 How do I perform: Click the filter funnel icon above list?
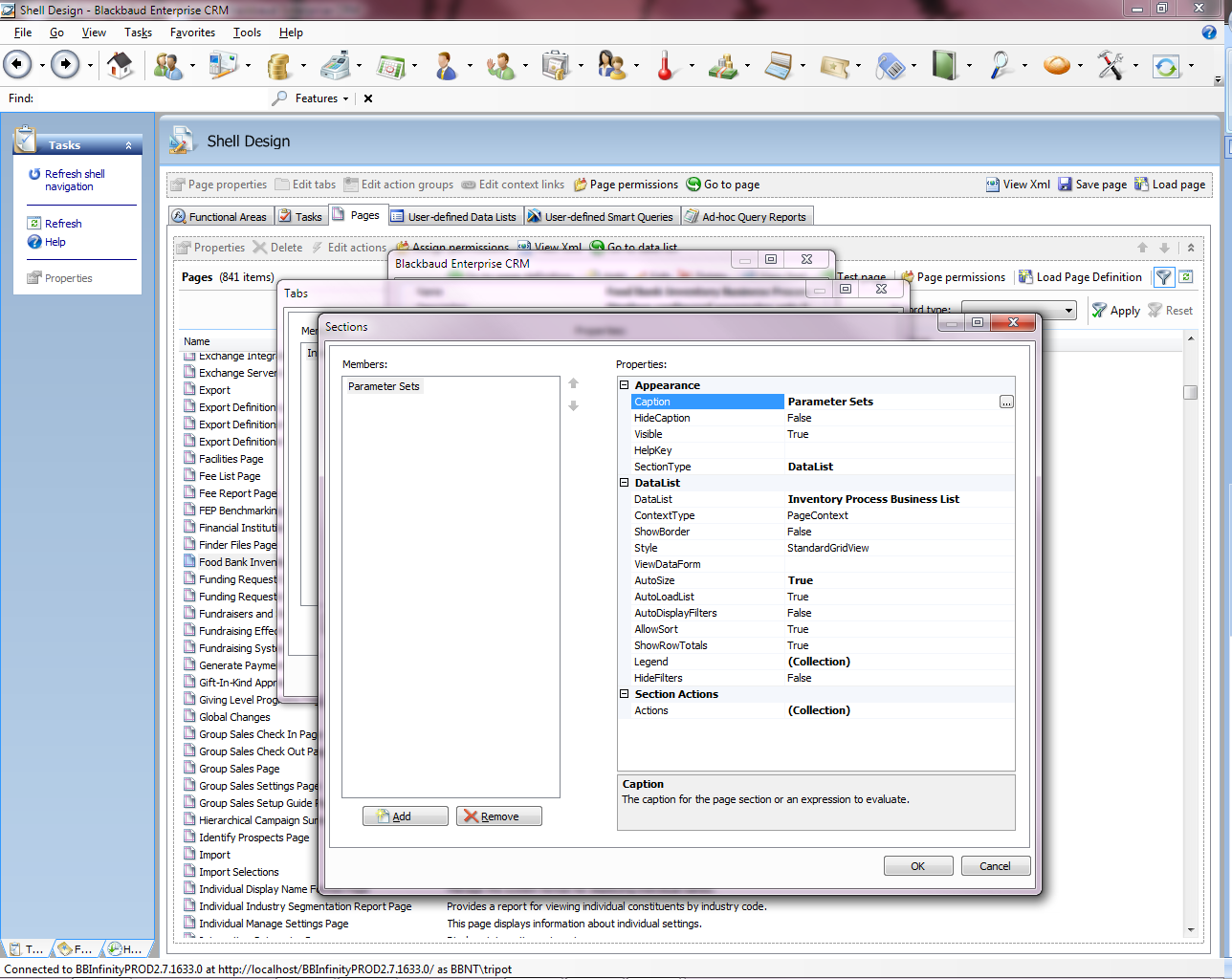pyautogui.click(x=1163, y=277)
